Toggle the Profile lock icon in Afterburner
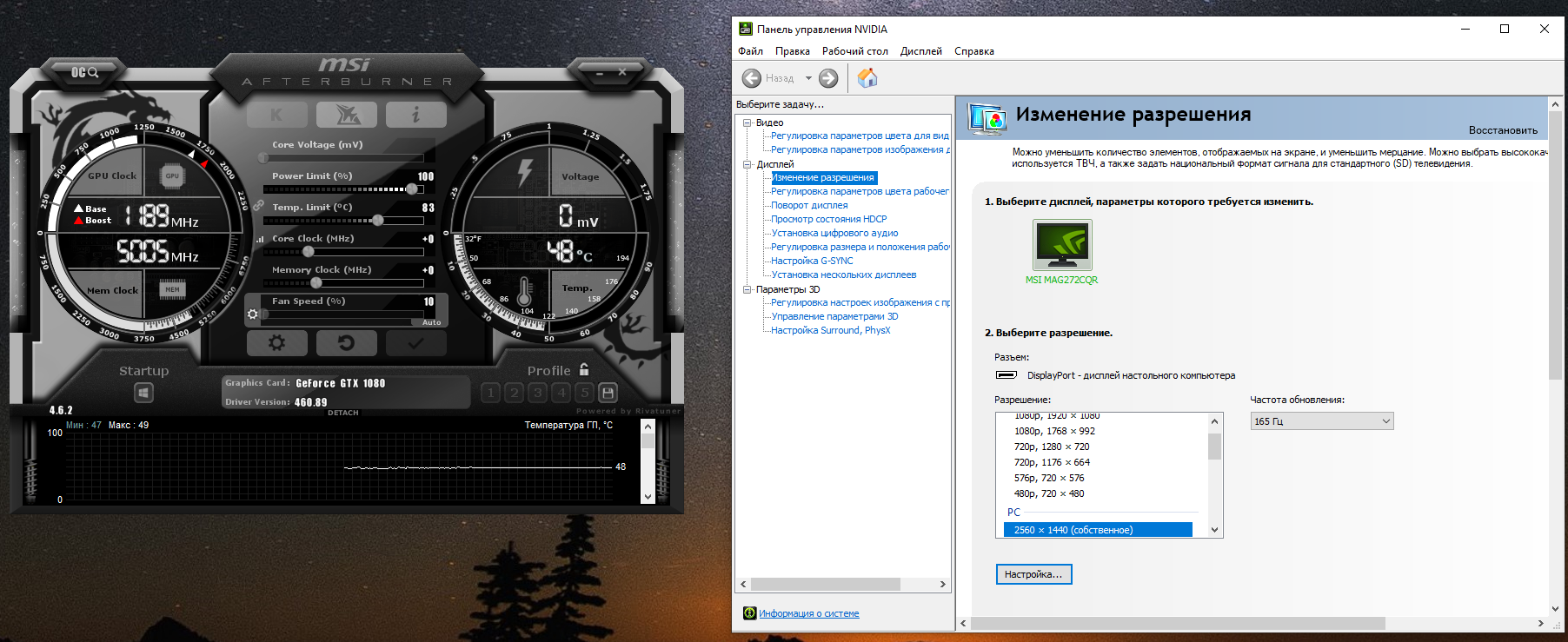This screenshot has width=1568, height=642. click(x=584, y=369)
